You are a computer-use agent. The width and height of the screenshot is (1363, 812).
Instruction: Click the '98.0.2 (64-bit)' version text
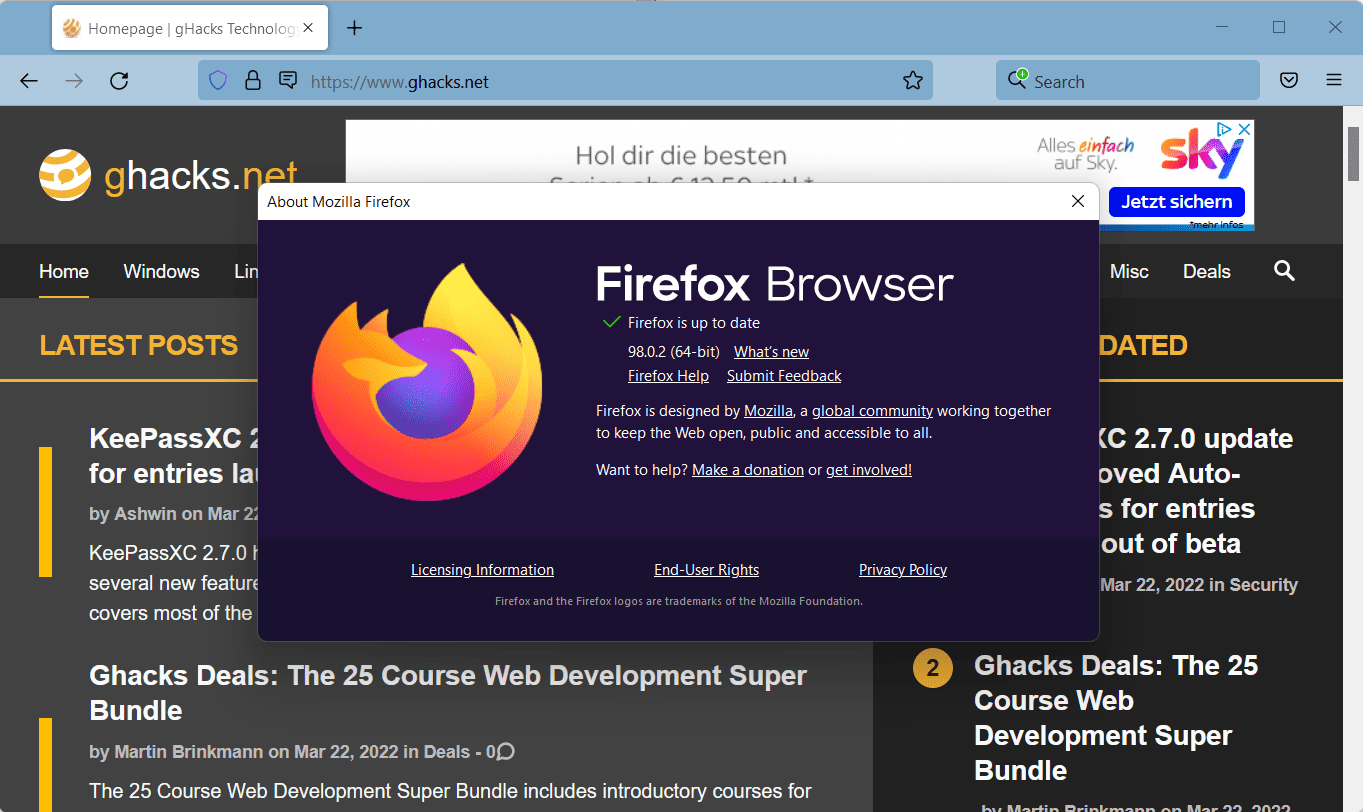pos(674,352)
